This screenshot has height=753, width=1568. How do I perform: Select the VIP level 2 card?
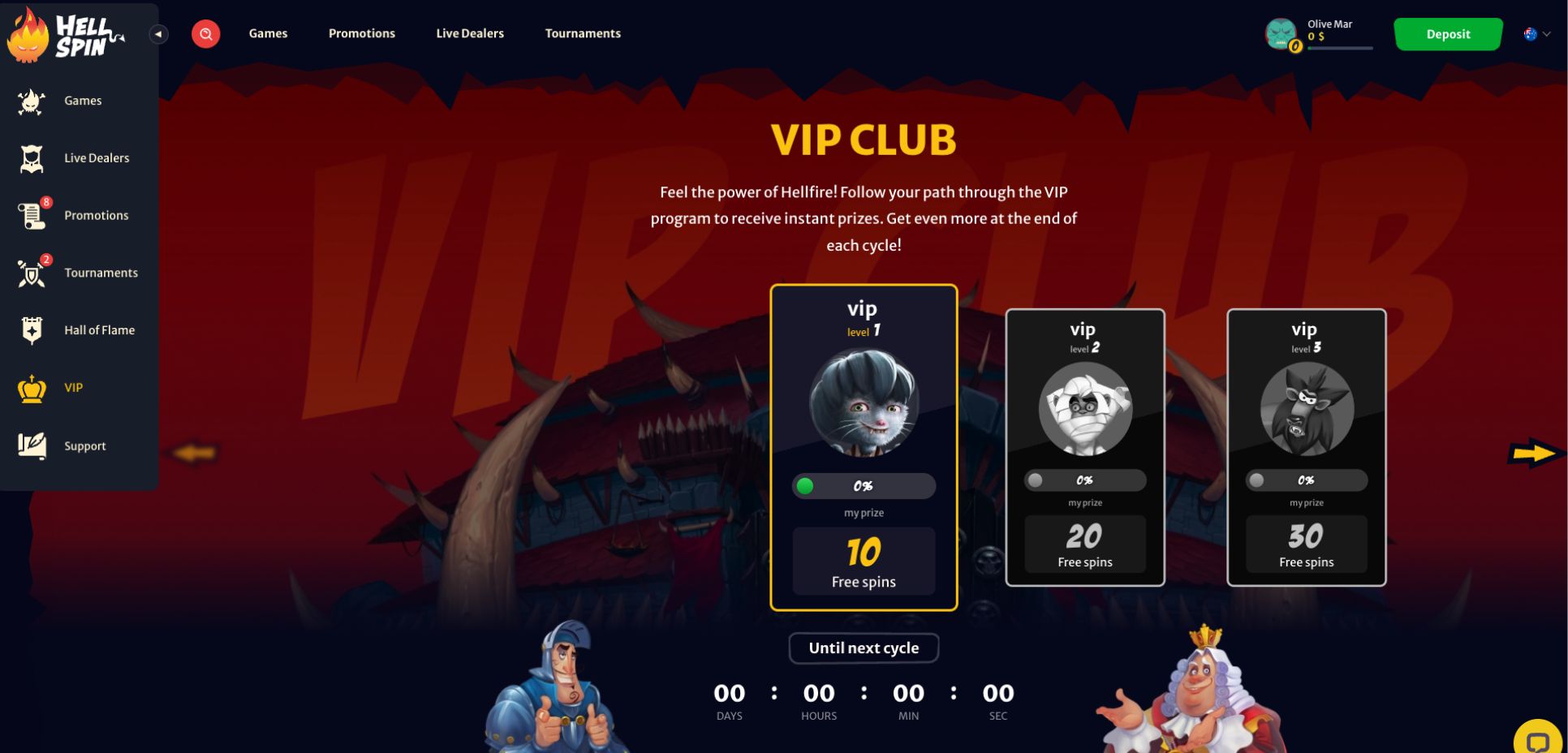1085,447
